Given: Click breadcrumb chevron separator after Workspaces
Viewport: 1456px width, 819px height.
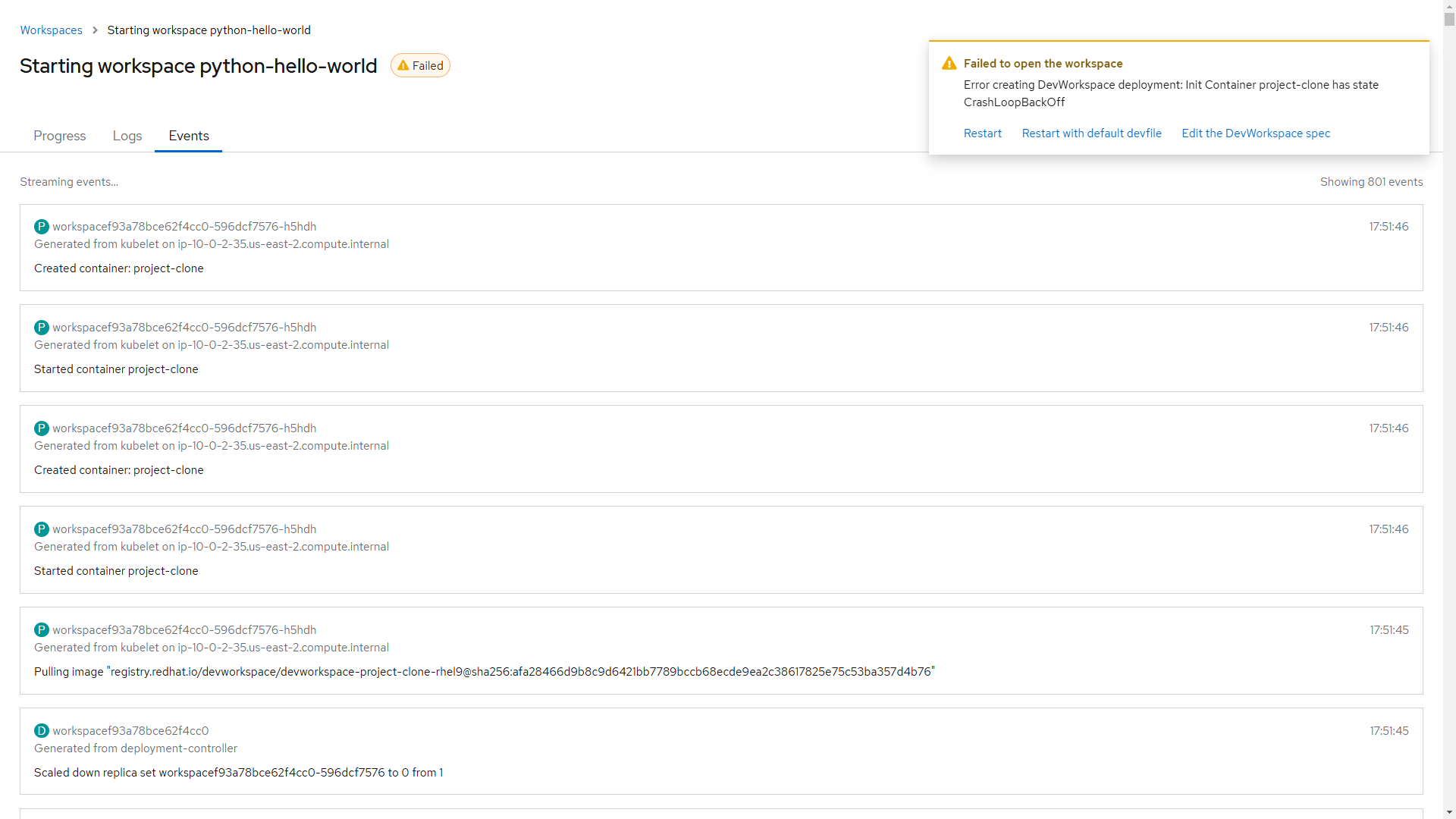Looking at the screenshot, I should pos(95,30).
